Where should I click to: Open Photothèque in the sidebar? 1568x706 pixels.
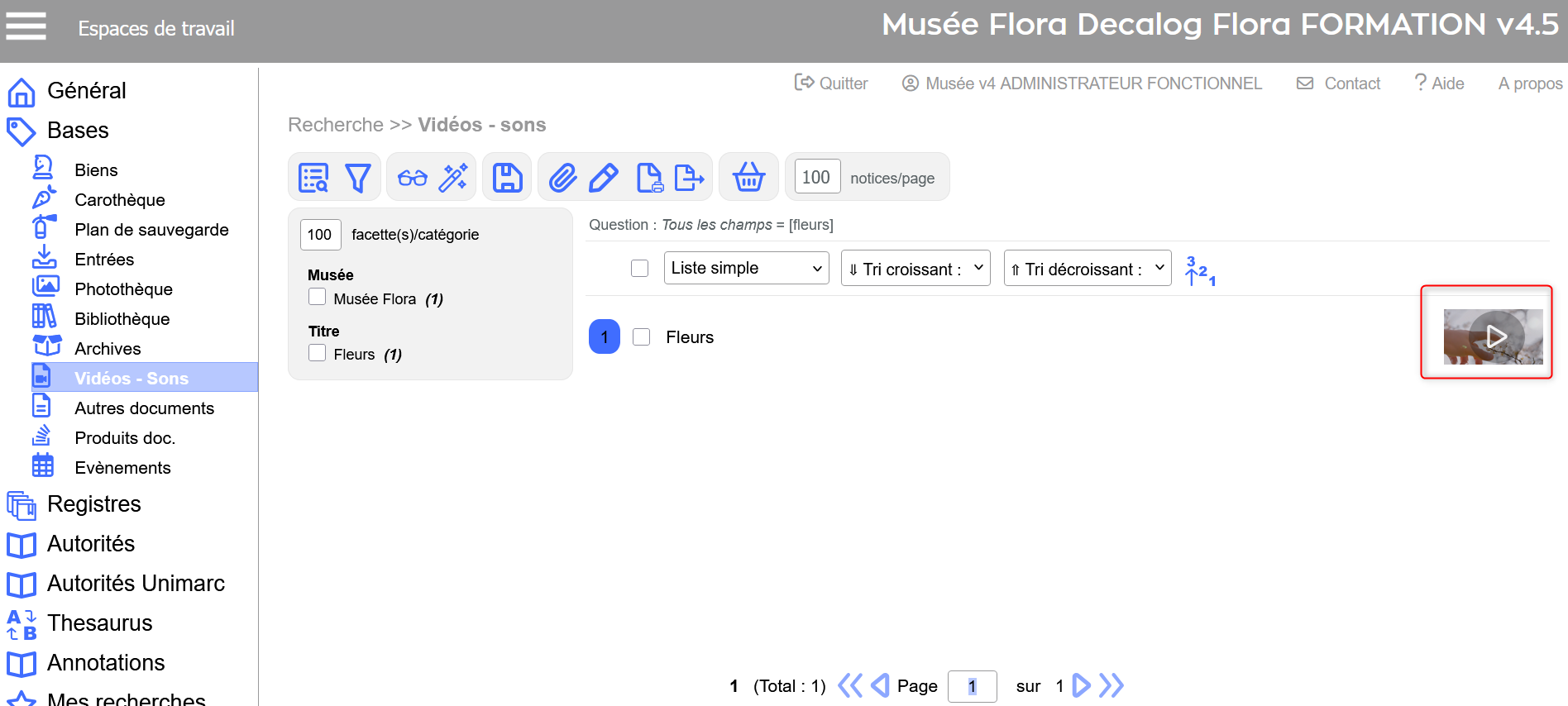click(x=123, y=289)
